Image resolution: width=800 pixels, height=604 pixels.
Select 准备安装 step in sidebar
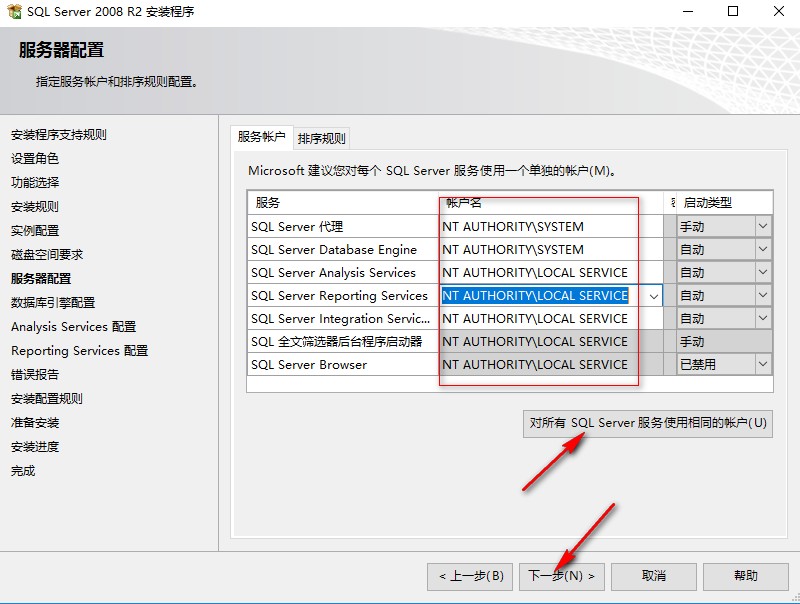pos(35,422)
